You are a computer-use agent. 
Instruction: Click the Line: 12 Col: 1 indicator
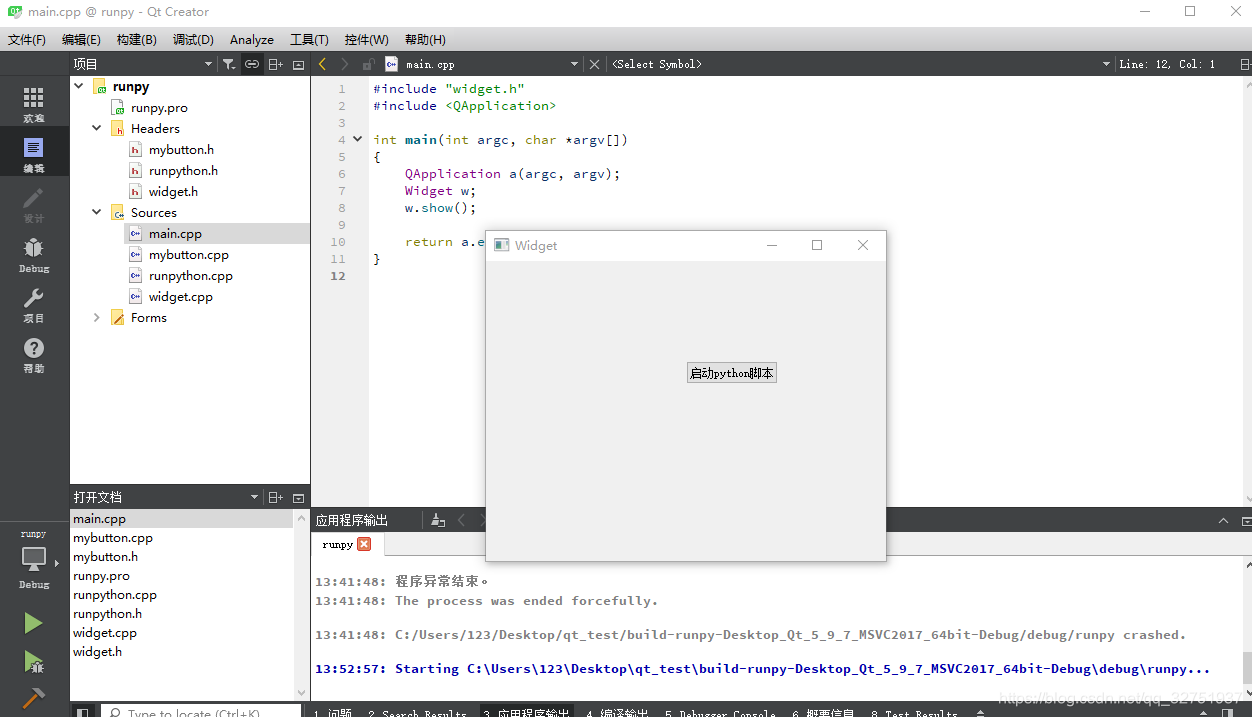point(1167,63)
